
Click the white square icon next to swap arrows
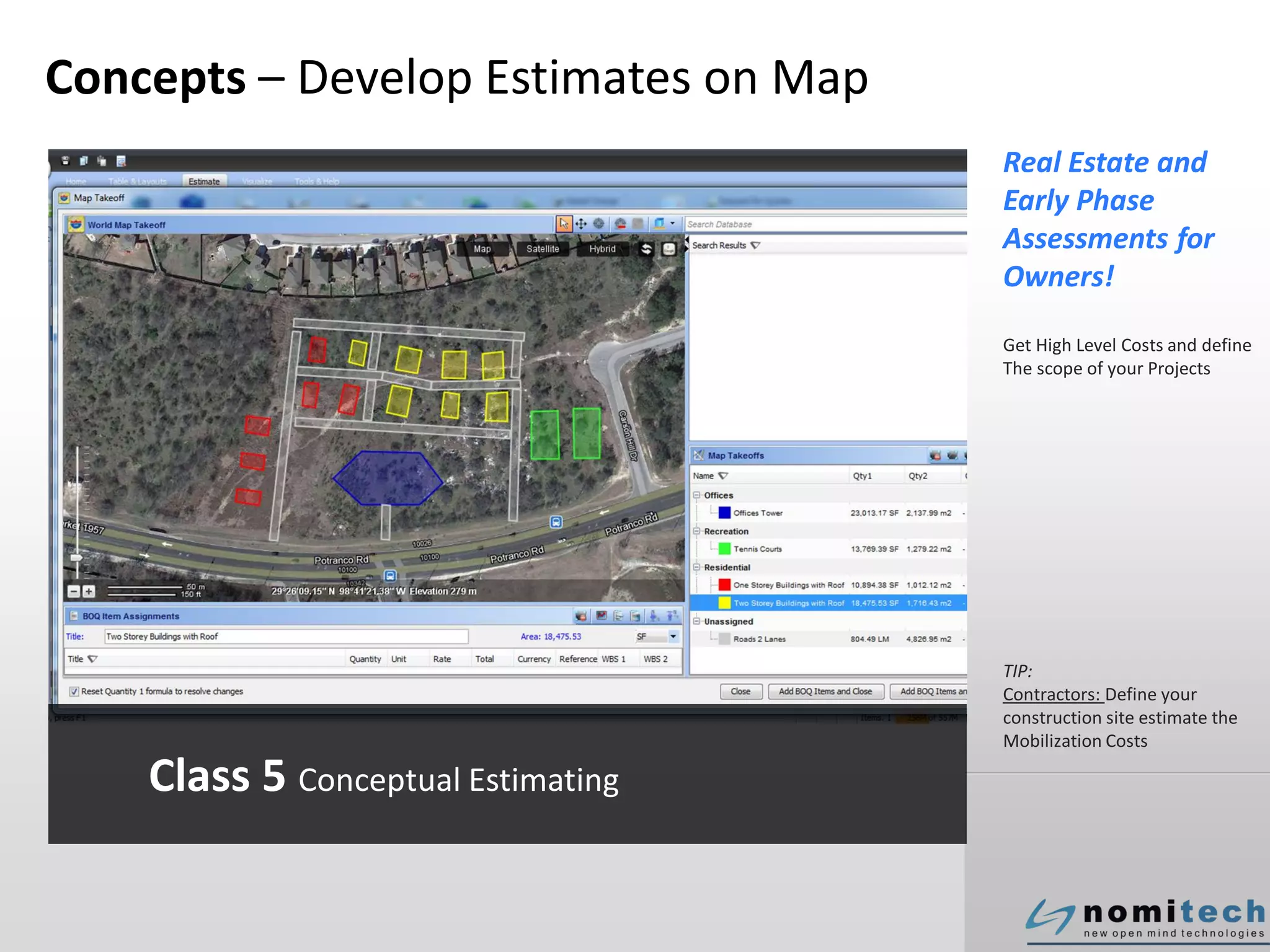click(669, 249)
